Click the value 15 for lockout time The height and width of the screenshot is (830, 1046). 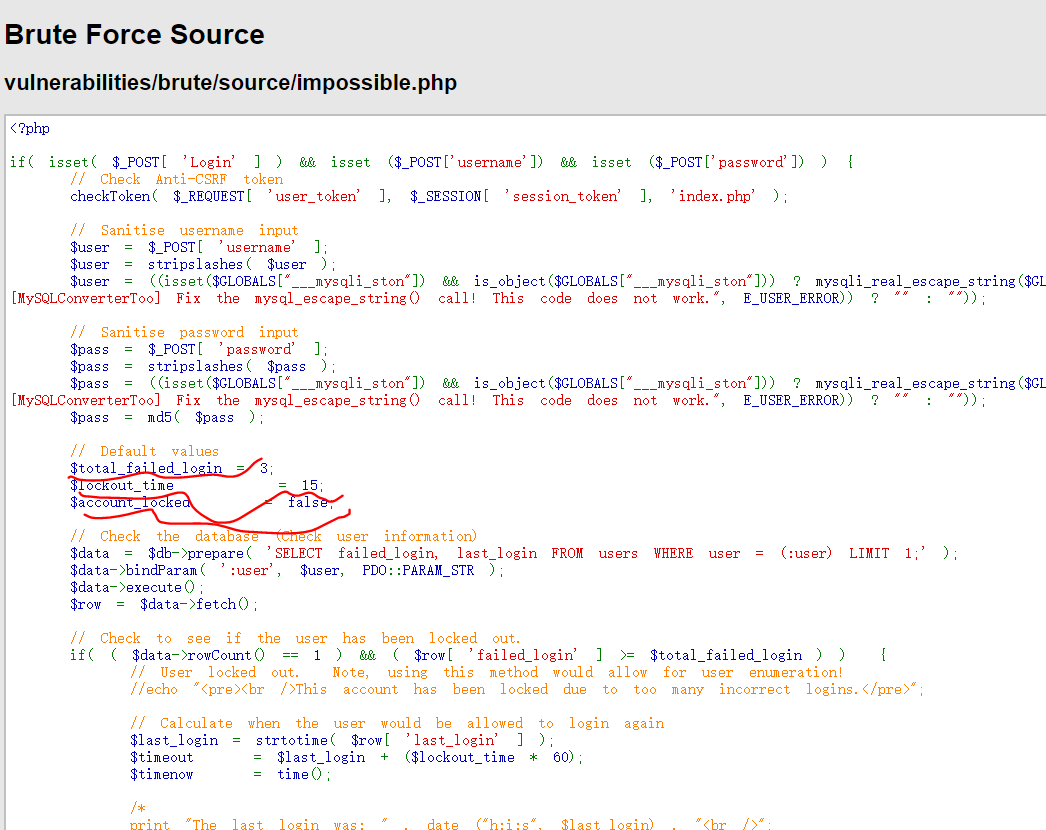(x=310, y=486)
